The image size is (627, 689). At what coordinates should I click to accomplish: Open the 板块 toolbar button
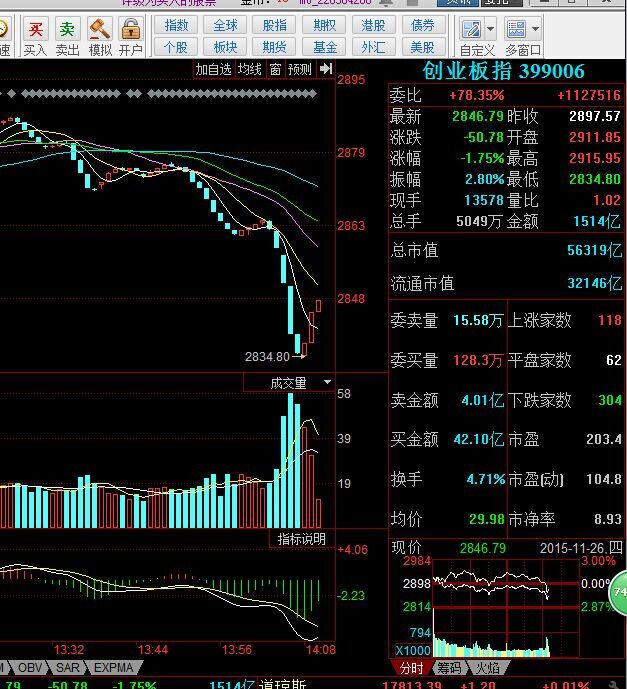point(225,47)
